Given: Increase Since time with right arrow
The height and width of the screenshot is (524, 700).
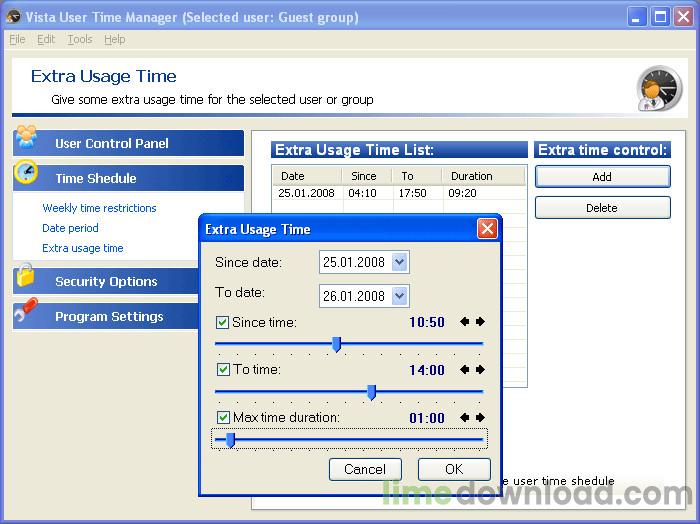Looking at the screenshot, I should pos(480,322).
